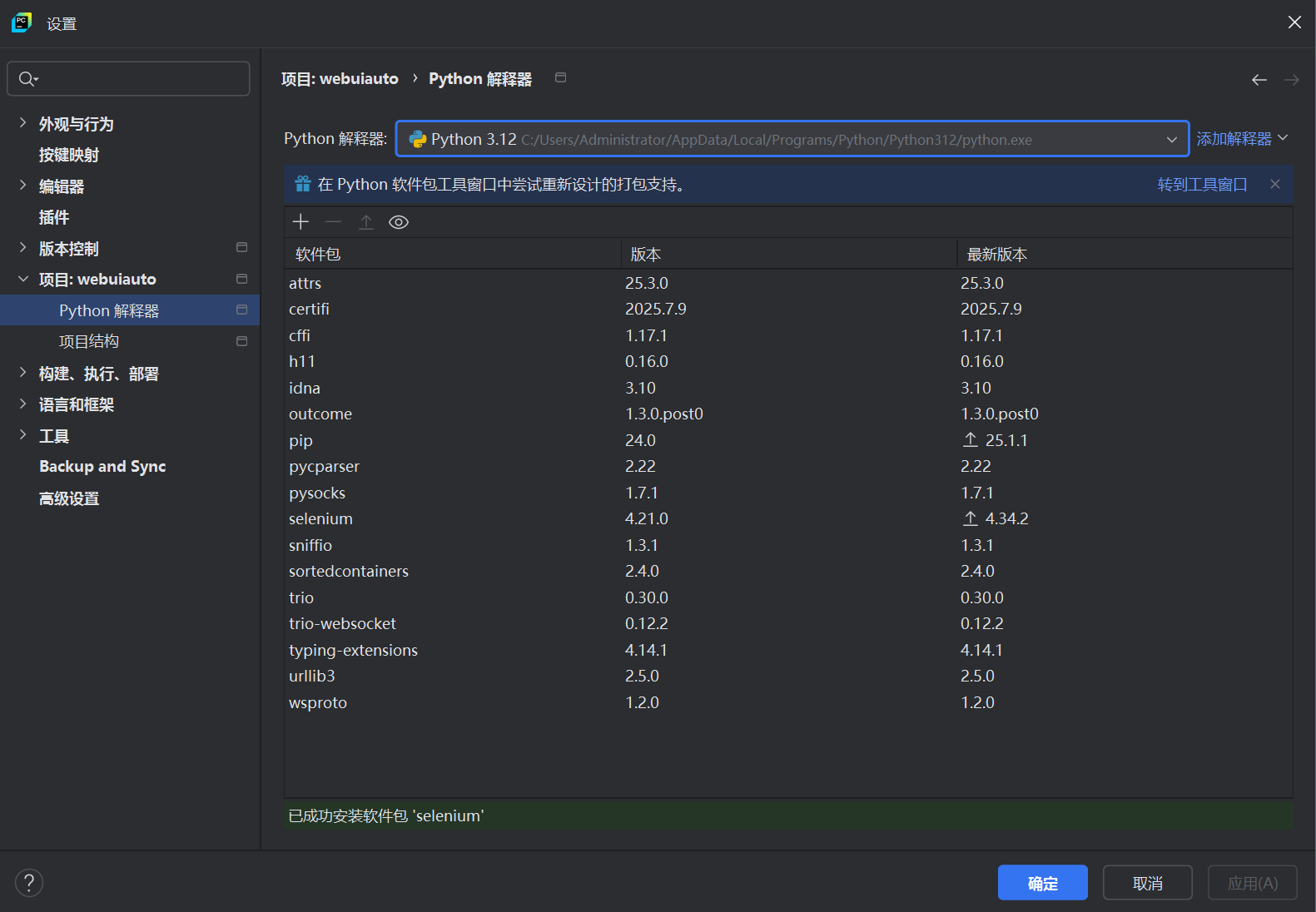Click the help question mark button
1316x912 pixels.
click(29, 883)
